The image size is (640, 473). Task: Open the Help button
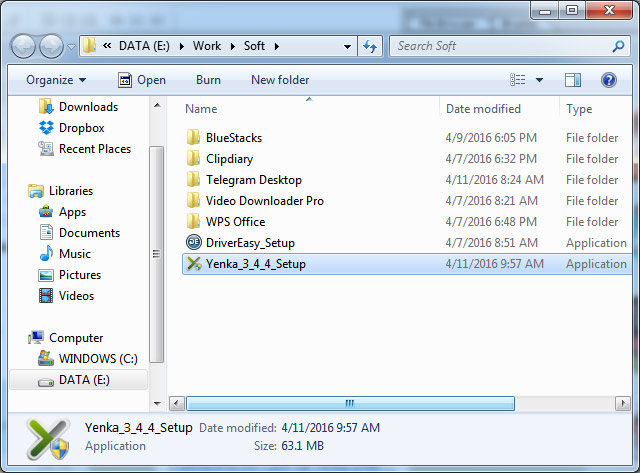(609, 80)
